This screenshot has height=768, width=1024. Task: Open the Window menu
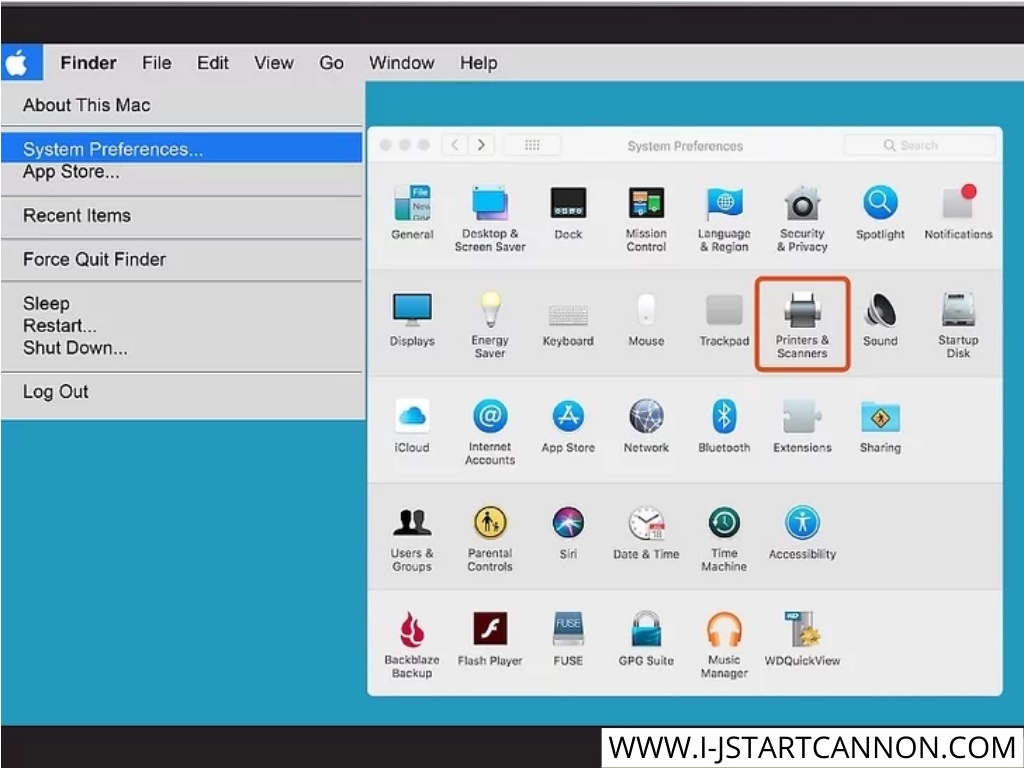pos(402,63)
